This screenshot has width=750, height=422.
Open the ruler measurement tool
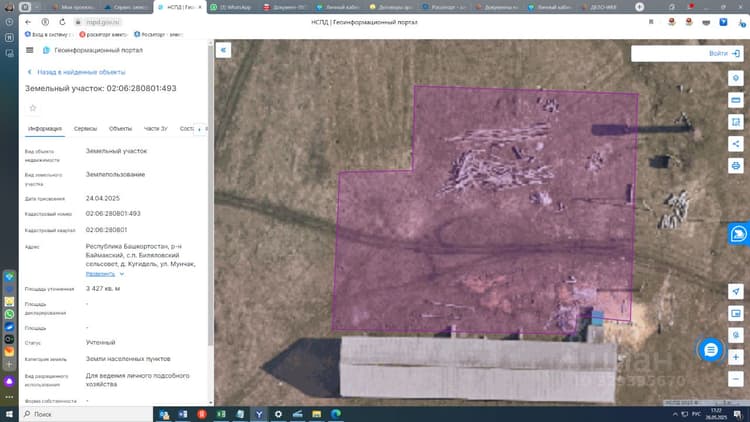pyautogui.click(x=736, y=100)
